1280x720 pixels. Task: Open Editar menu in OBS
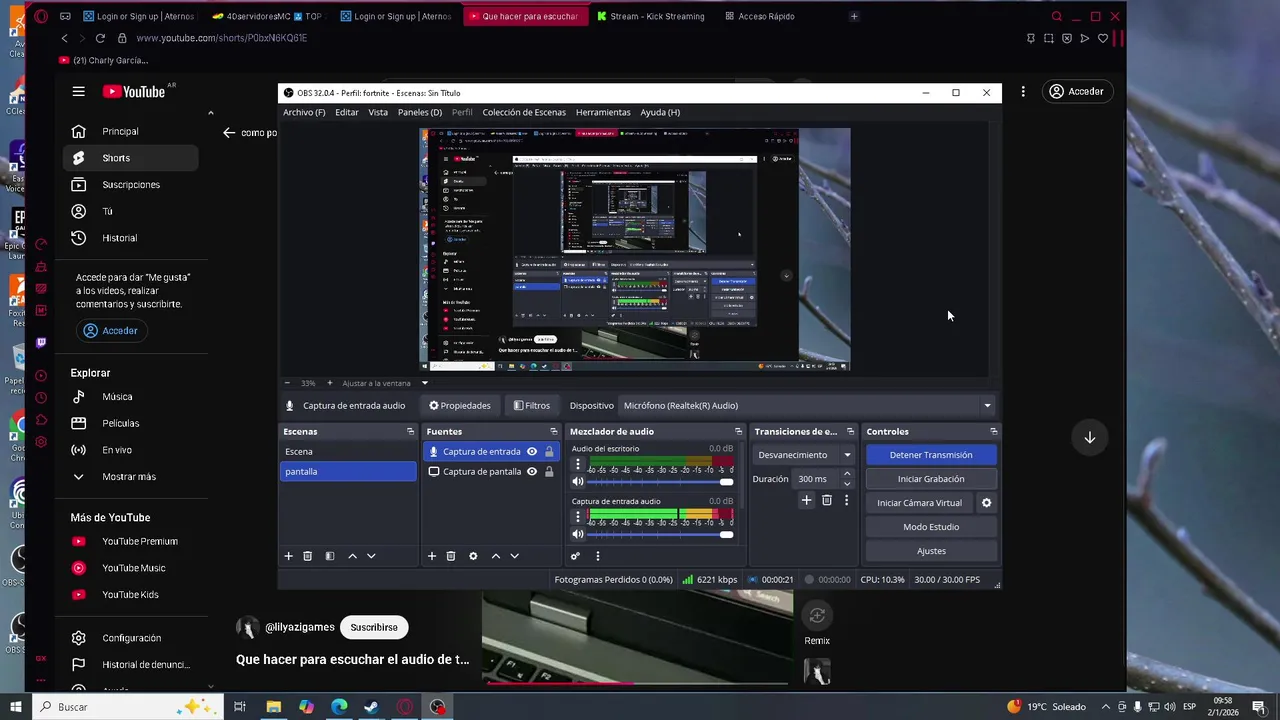coord(347,112)
